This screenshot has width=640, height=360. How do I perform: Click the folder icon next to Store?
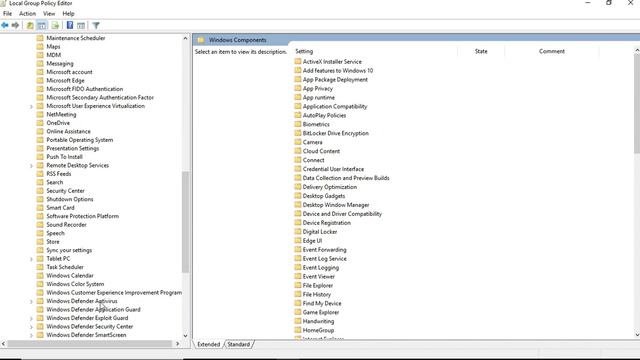click(40, 242)
